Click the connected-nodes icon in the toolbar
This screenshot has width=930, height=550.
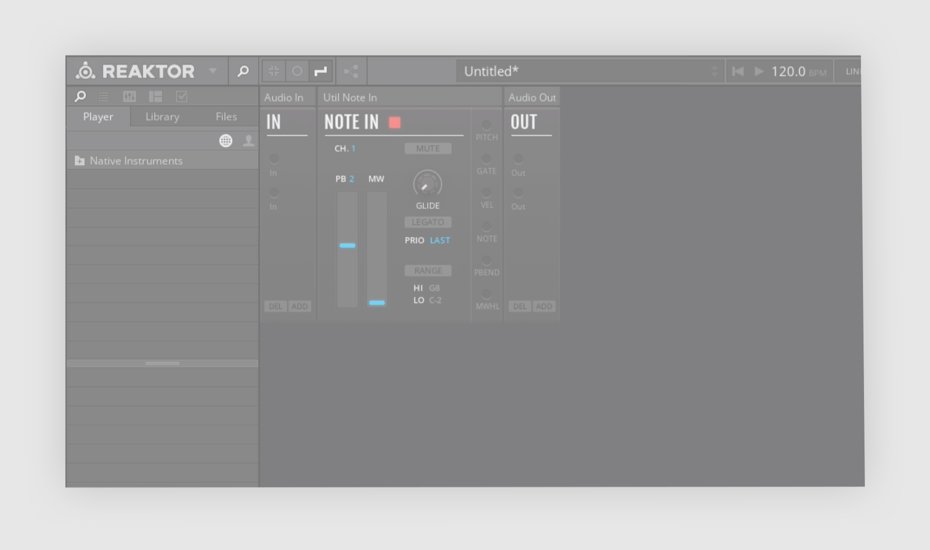click(x=351, y=71)
